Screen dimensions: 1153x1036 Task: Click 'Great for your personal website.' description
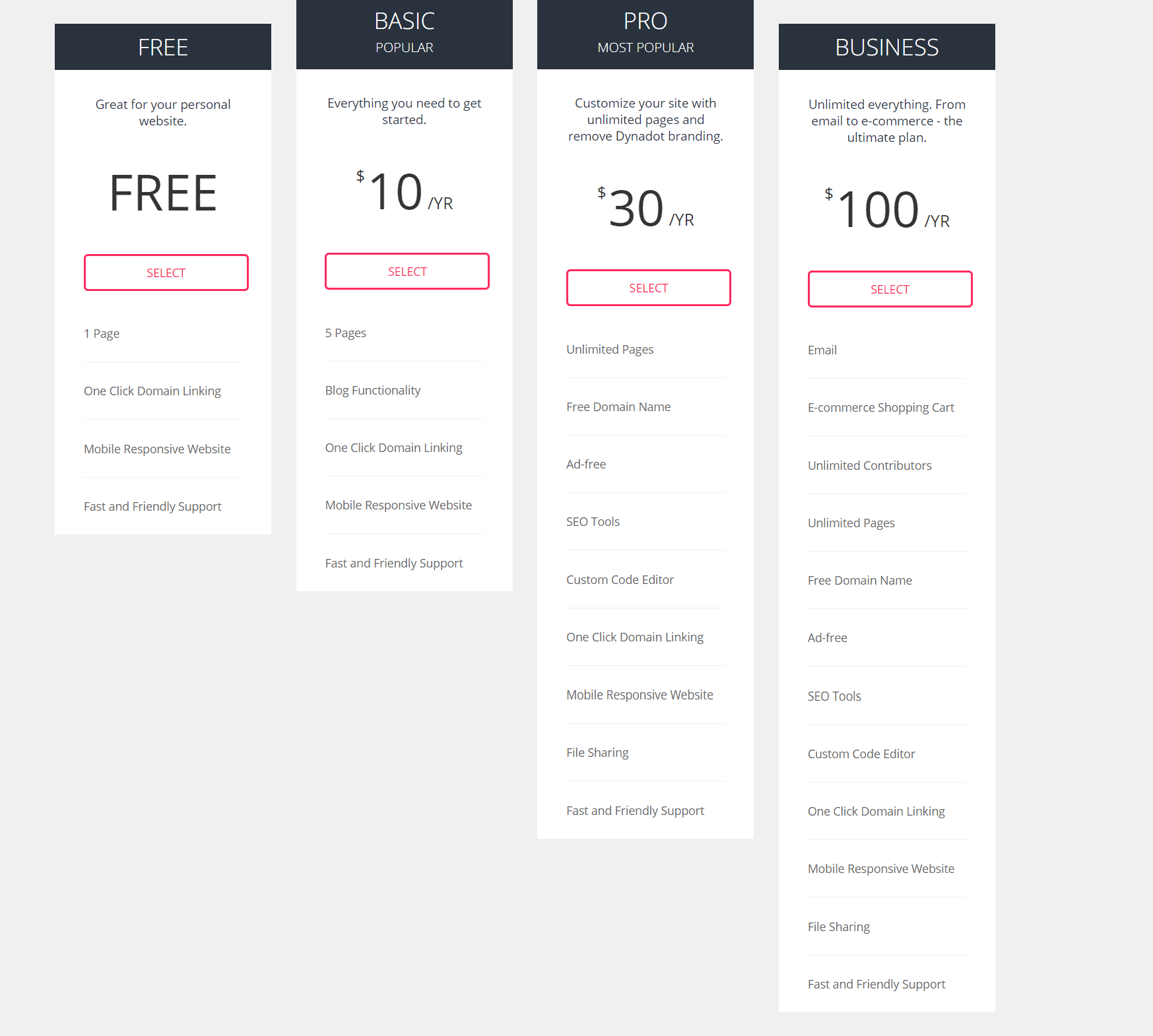point(163,112)
